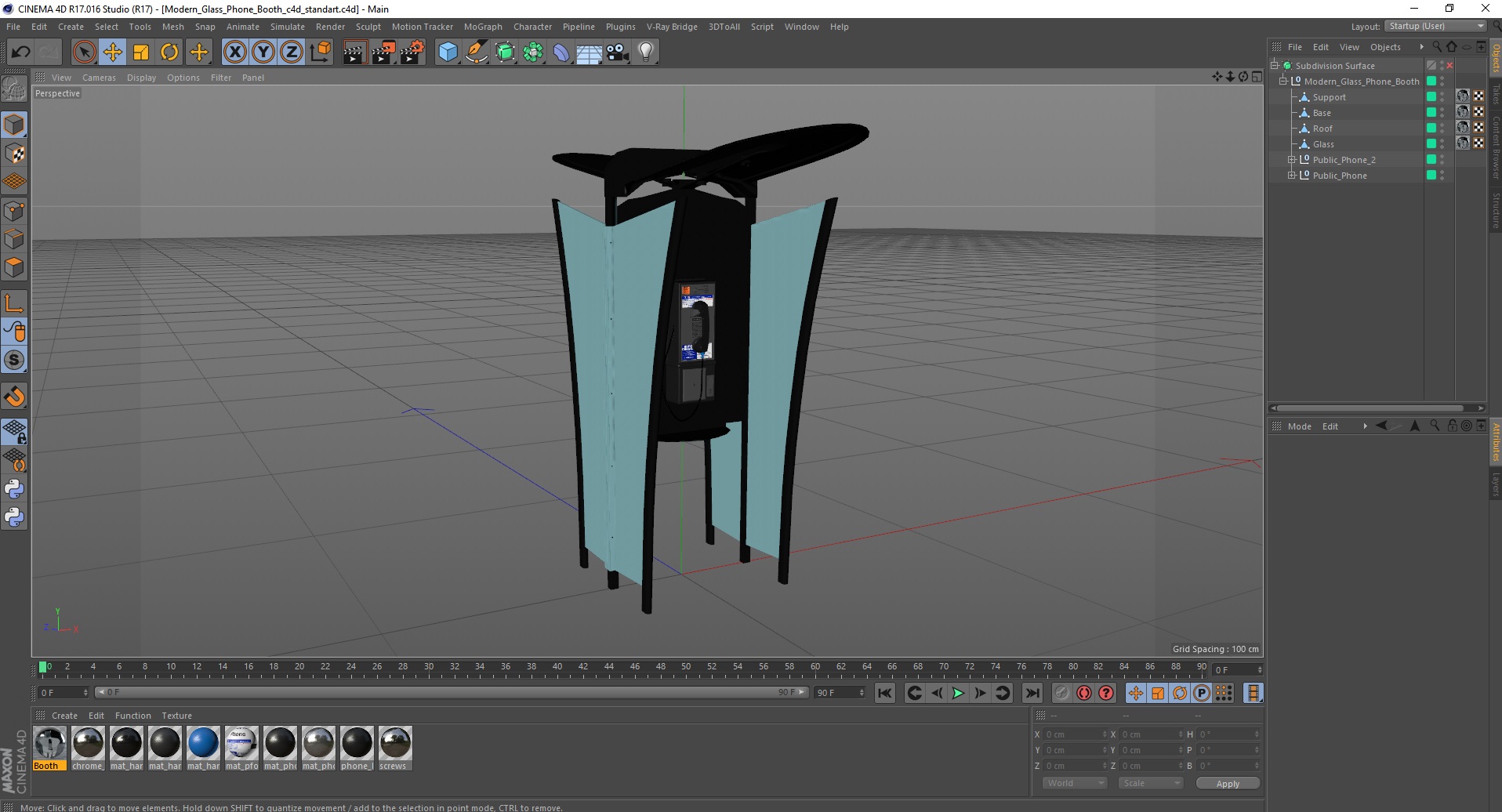Toggle X axis lock

click(x=234, y=53)
